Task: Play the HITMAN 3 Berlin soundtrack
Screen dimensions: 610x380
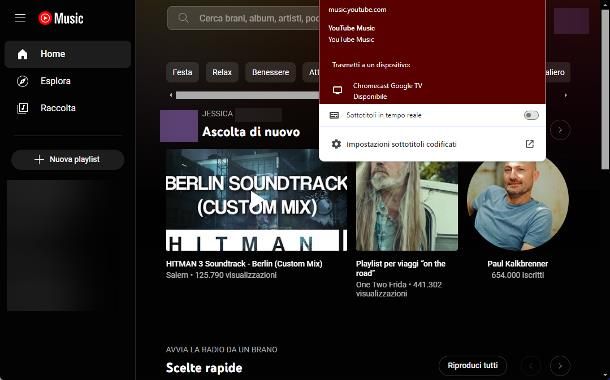Action: (256, 200)
